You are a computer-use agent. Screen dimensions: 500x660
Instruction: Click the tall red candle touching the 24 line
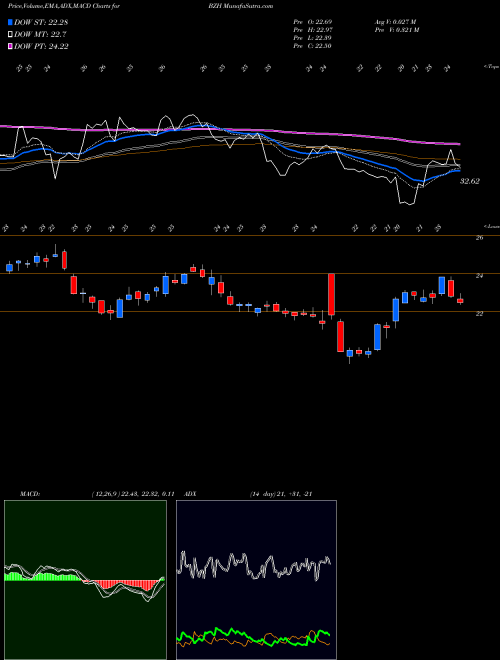click(x=331, y=294)
